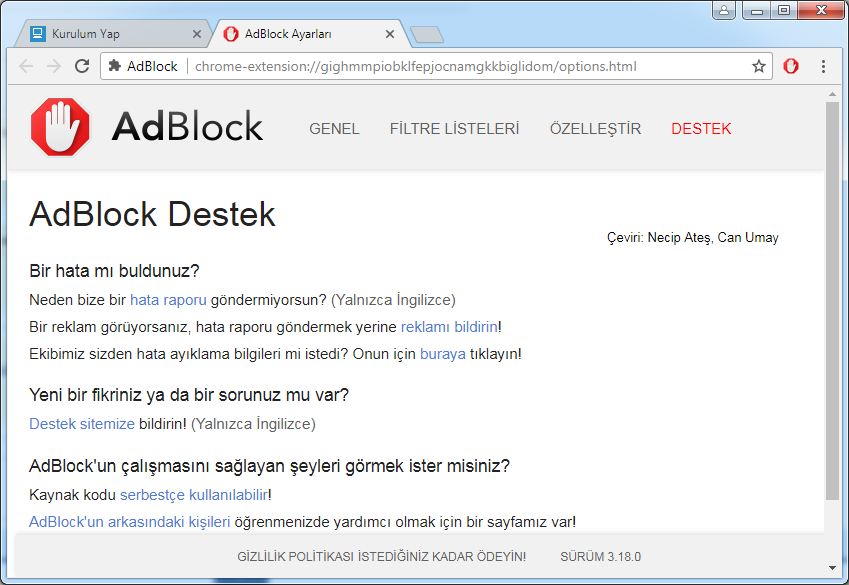Image resolution: width=849 pixels, height=585 pixels.
Task: Click the buraya debug info link
Action: 442,354
